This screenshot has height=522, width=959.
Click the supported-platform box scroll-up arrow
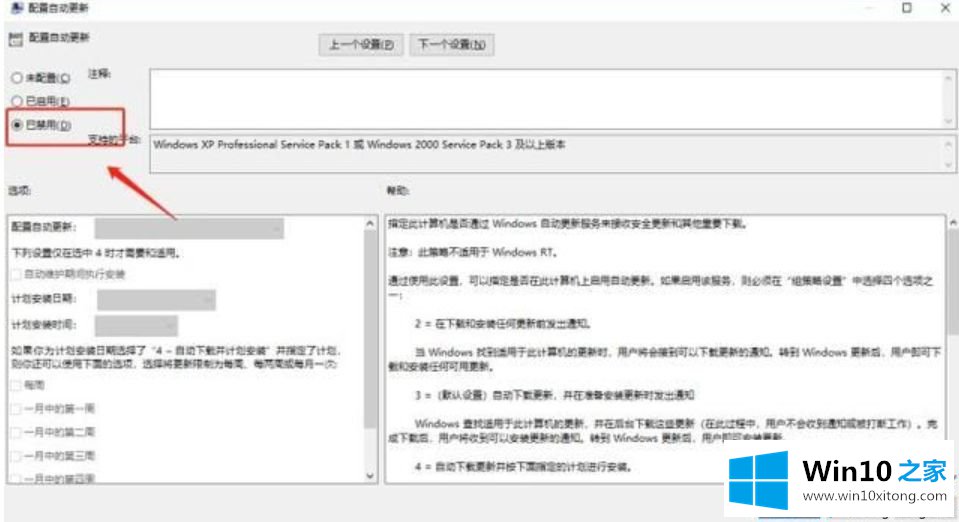pyautogui.click(x=949, y=144)
